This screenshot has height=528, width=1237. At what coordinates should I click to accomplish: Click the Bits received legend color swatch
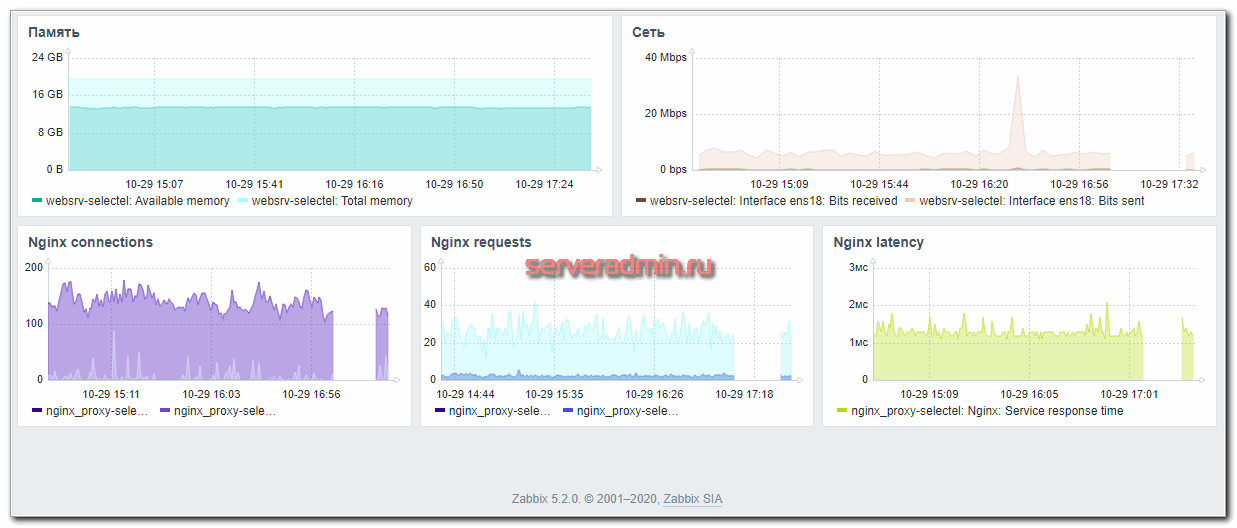point(641,201)
